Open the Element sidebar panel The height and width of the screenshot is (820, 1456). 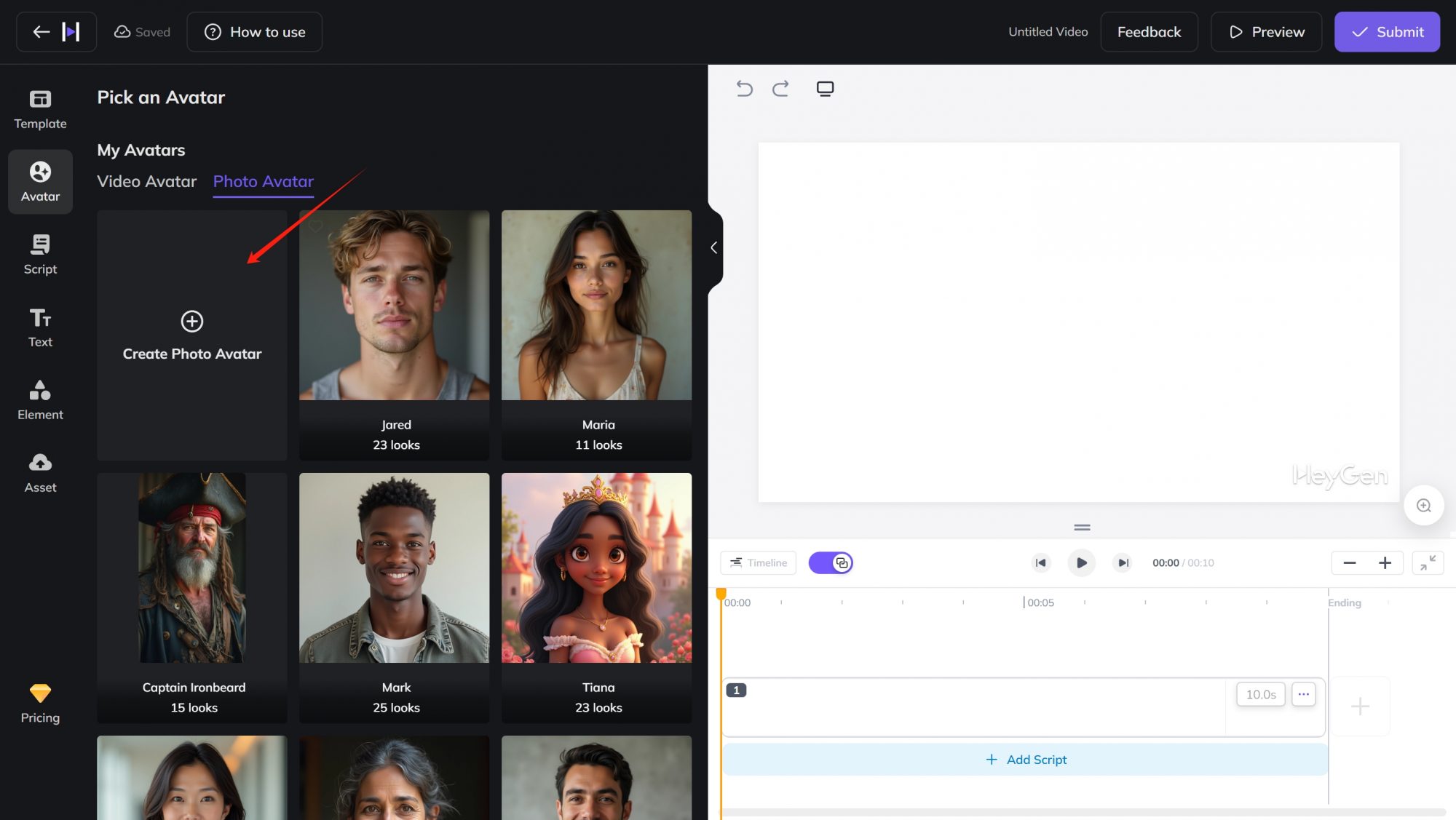40,400
